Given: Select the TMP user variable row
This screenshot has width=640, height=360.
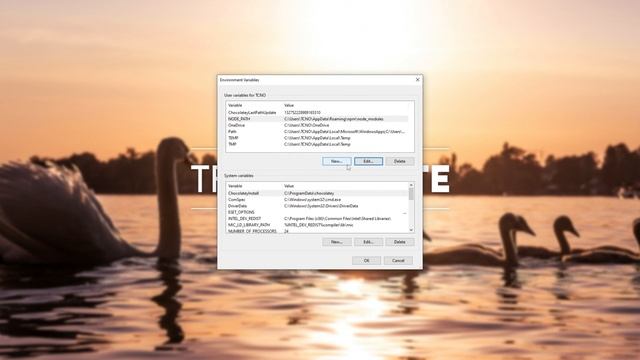Looking at the screenshot, I should point(317,144).
